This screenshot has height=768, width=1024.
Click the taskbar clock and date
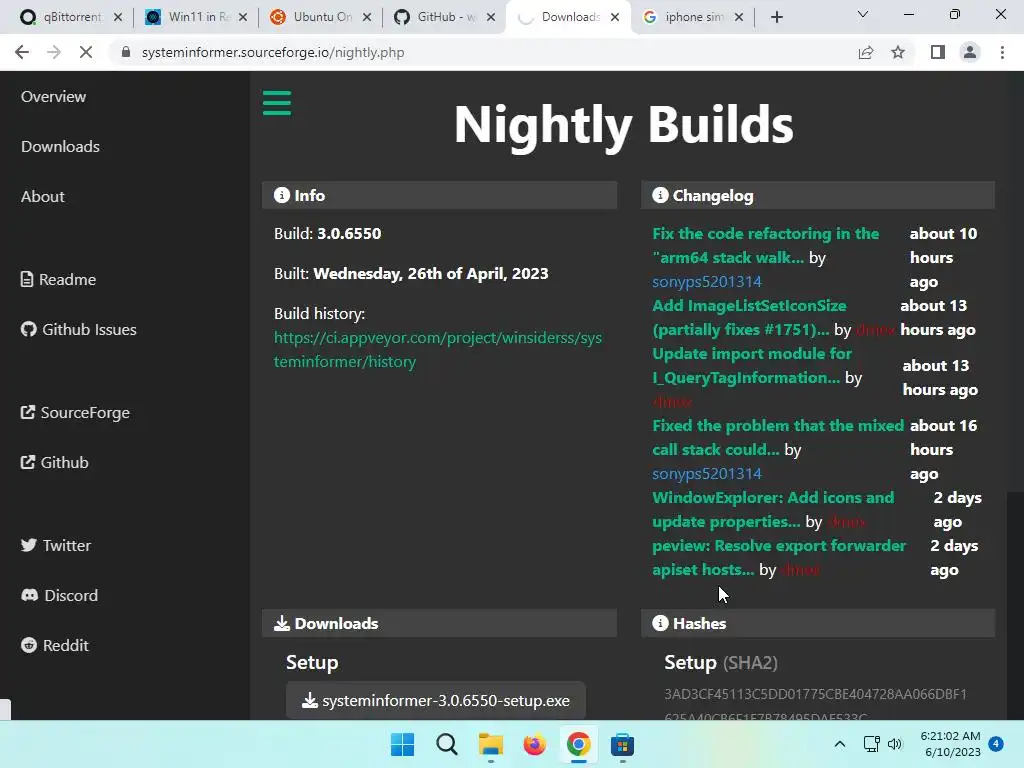coord(950,744)
